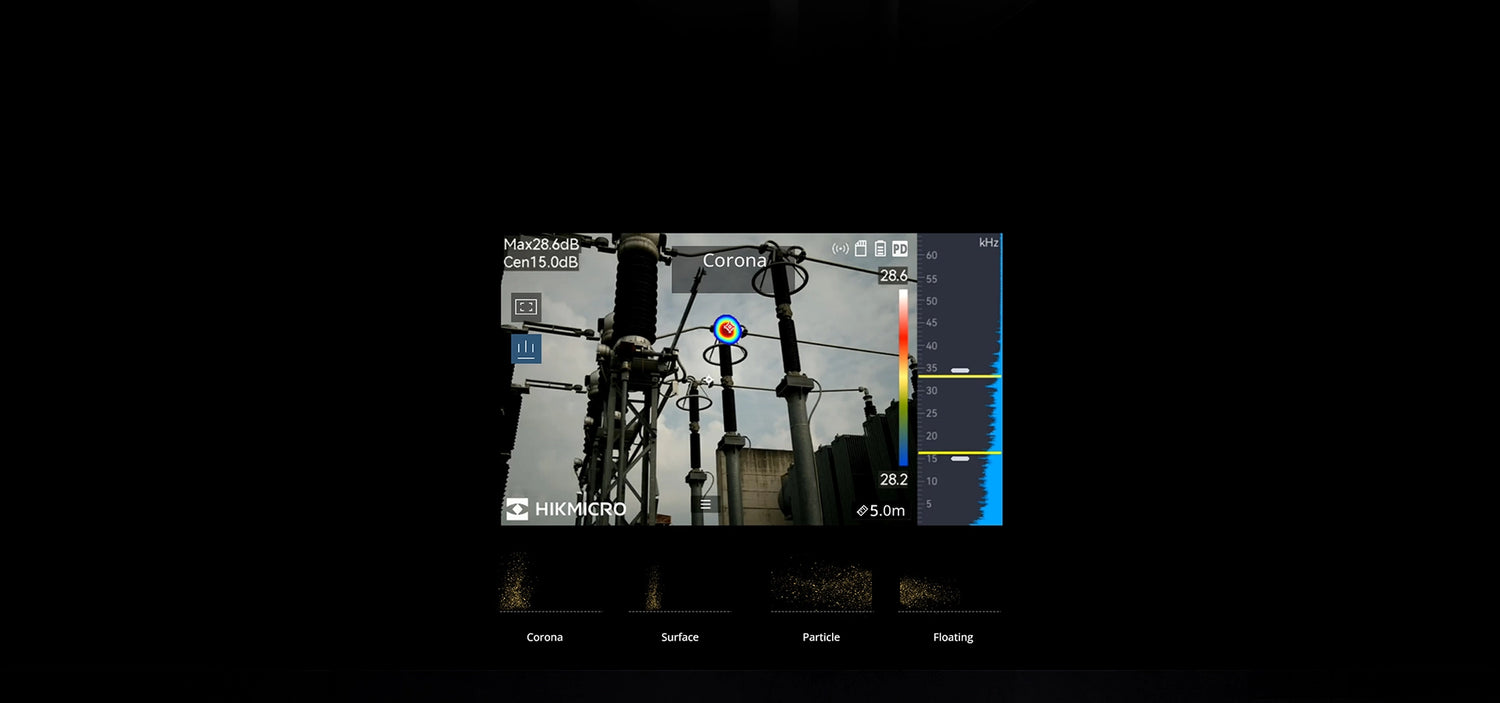Toggle the blue spectrum bars icon
This screenshot has width=1500, height=703.
pyautogui.click(x=526, y=348)
